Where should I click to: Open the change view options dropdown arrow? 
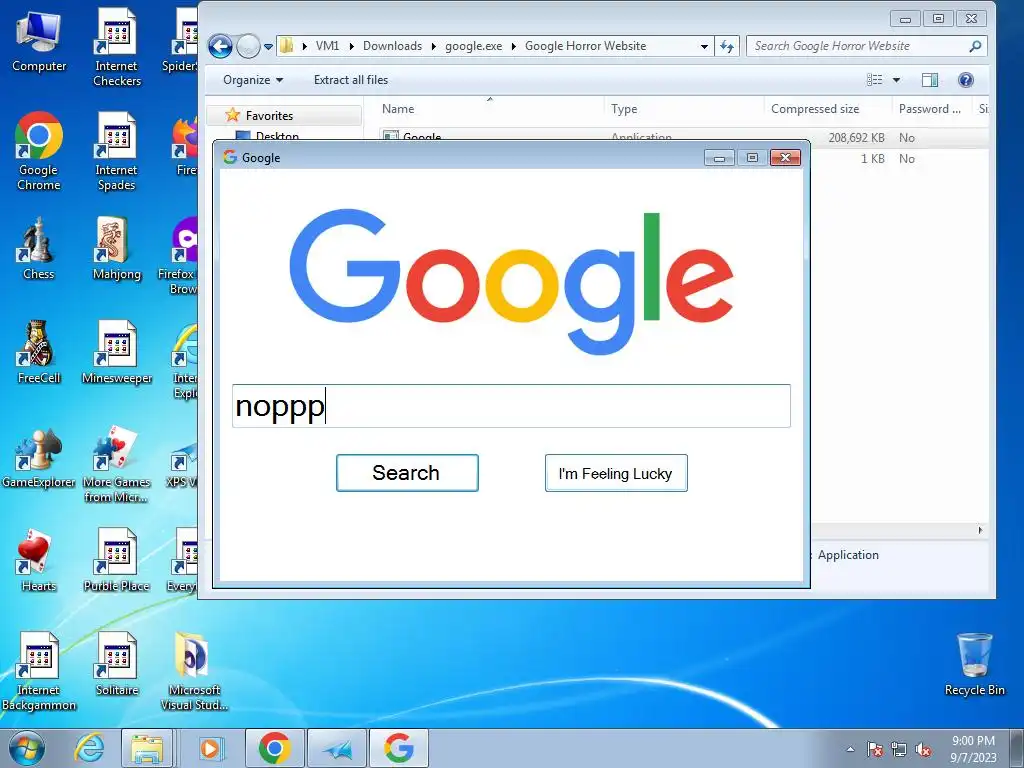click(896, 80)
